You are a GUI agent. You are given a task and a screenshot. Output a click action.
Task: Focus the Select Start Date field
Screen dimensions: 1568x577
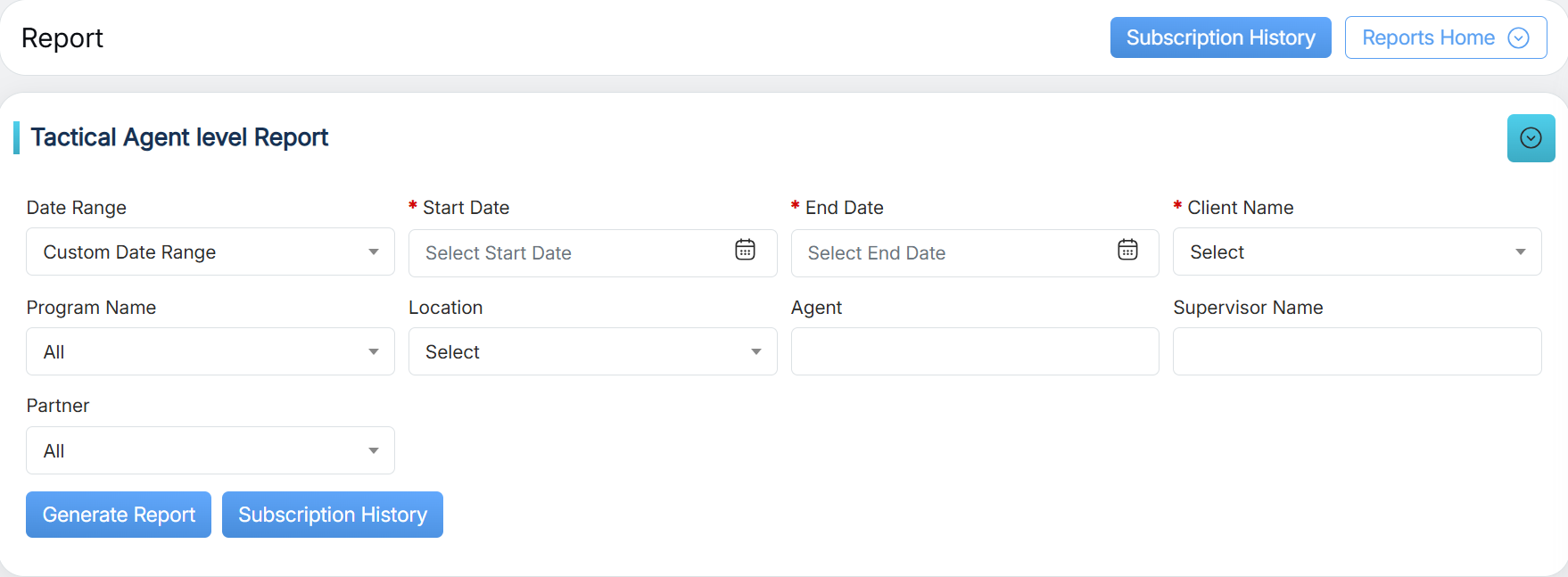click(x=571, y=253)
